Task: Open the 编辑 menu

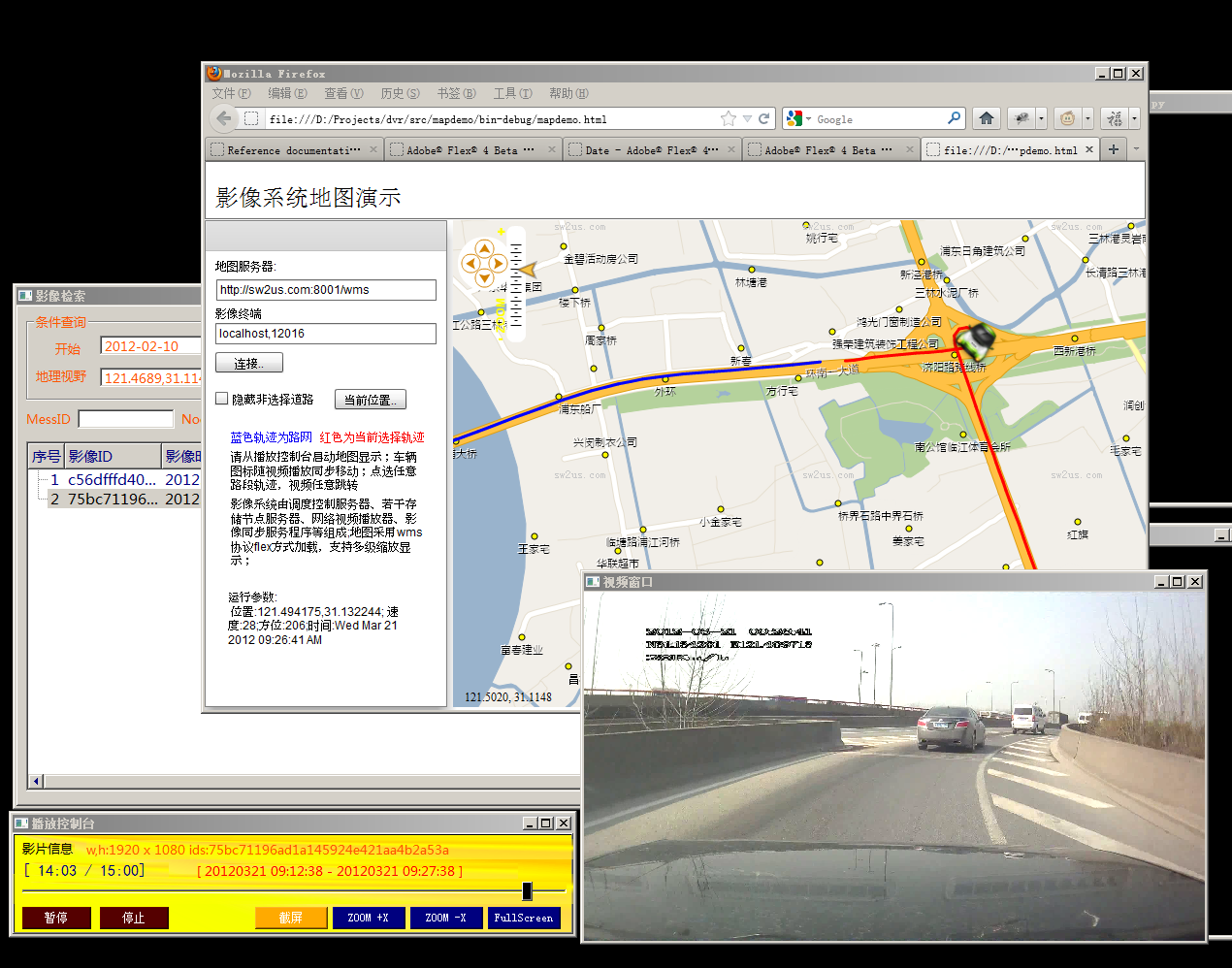Action: 287,93
